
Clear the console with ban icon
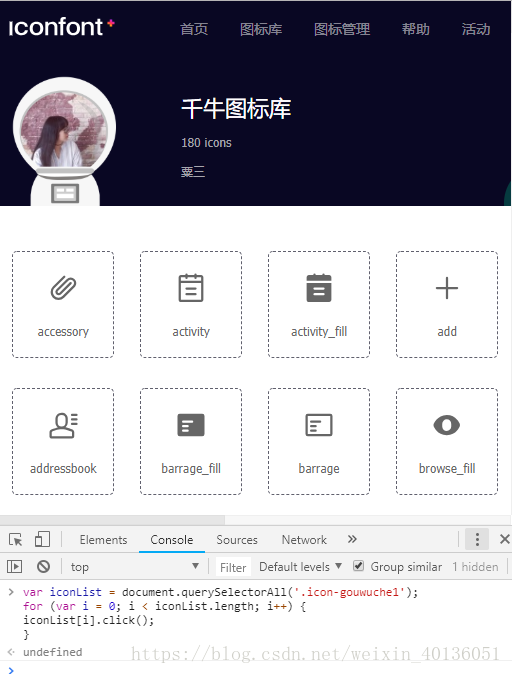[43, 567]
